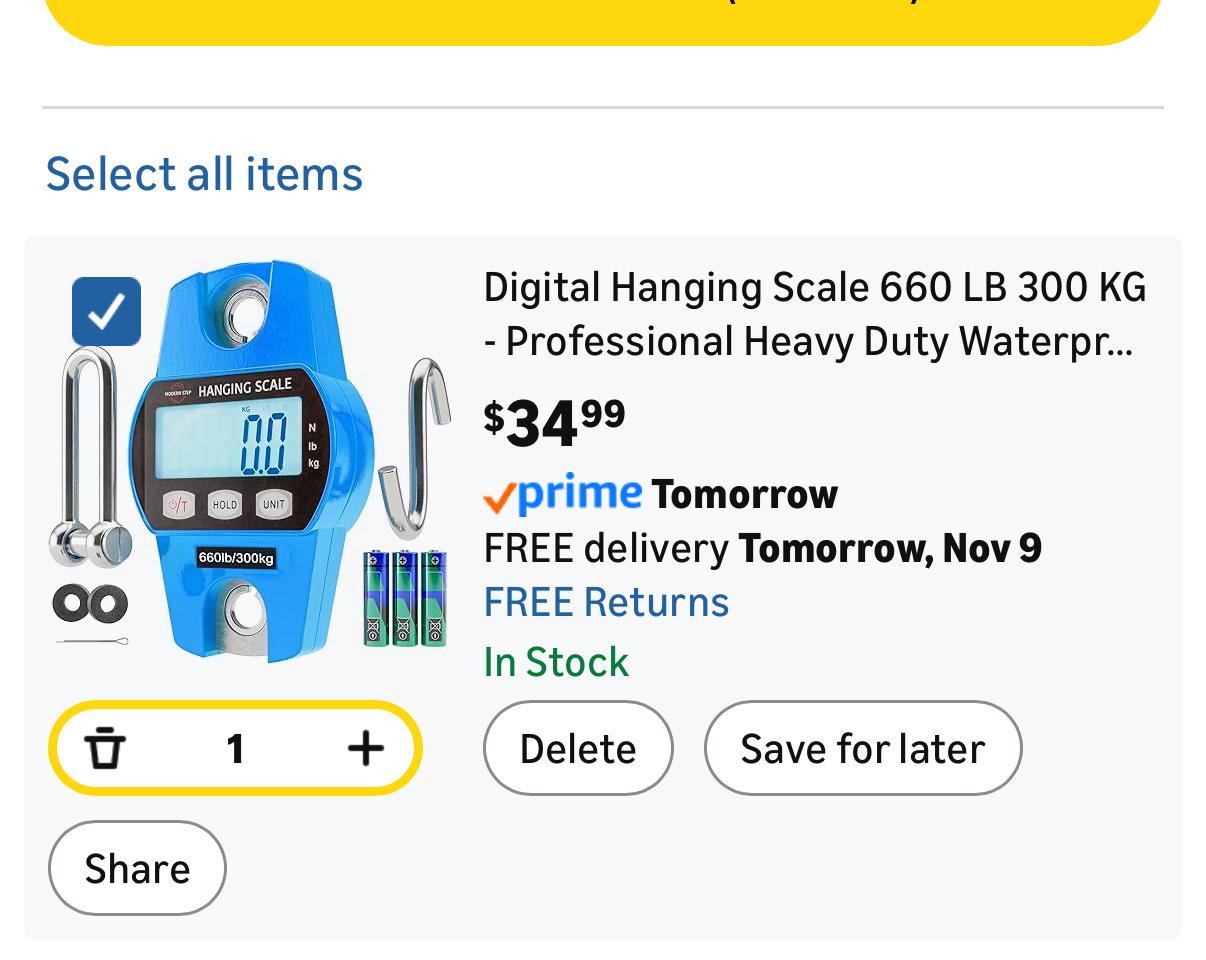The height and width of the screenshot is (960, 1206).
Task: Click the Save for later button
Action: click(862, 748)
